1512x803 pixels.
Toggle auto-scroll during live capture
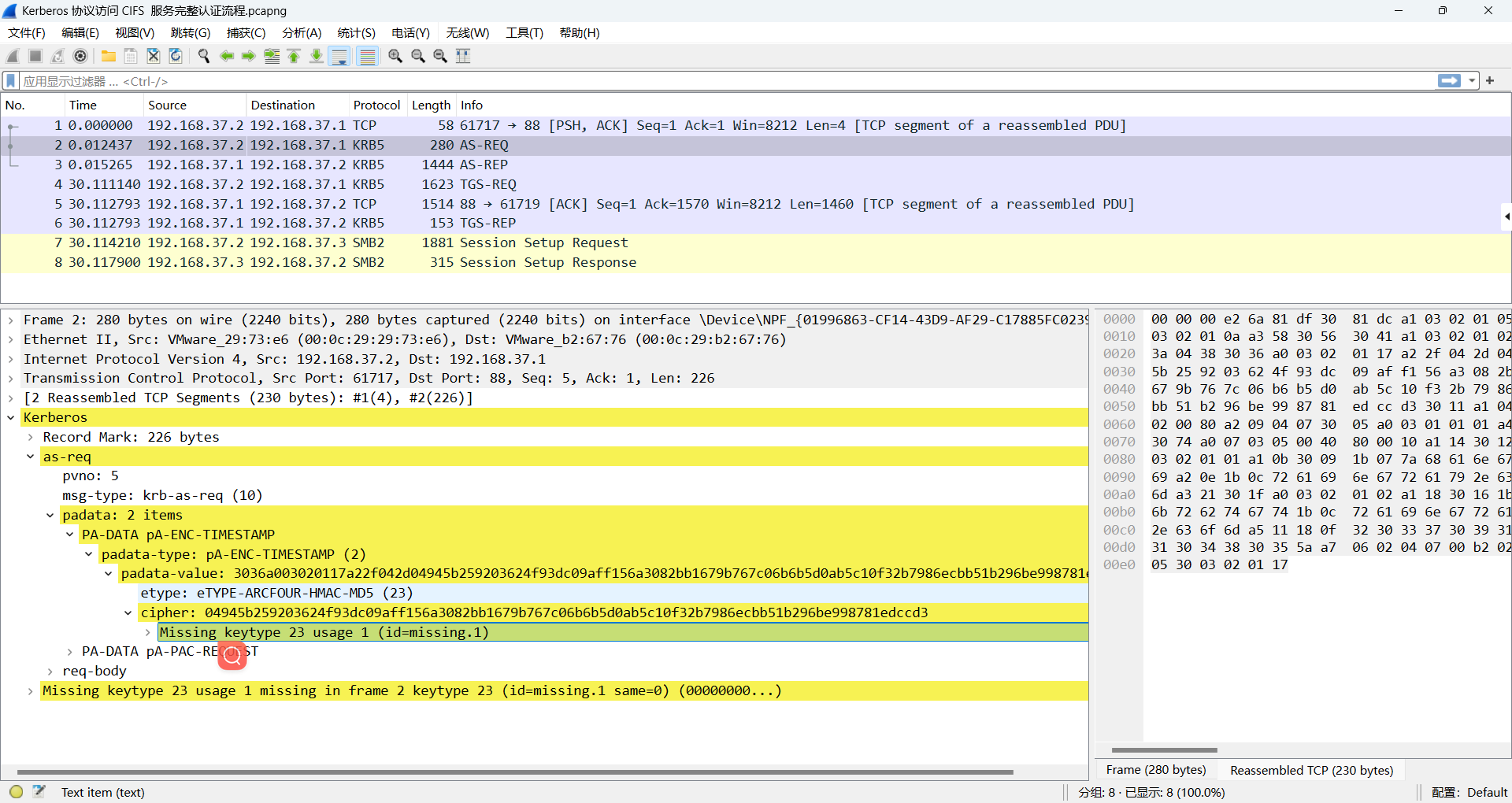[339, 56]
